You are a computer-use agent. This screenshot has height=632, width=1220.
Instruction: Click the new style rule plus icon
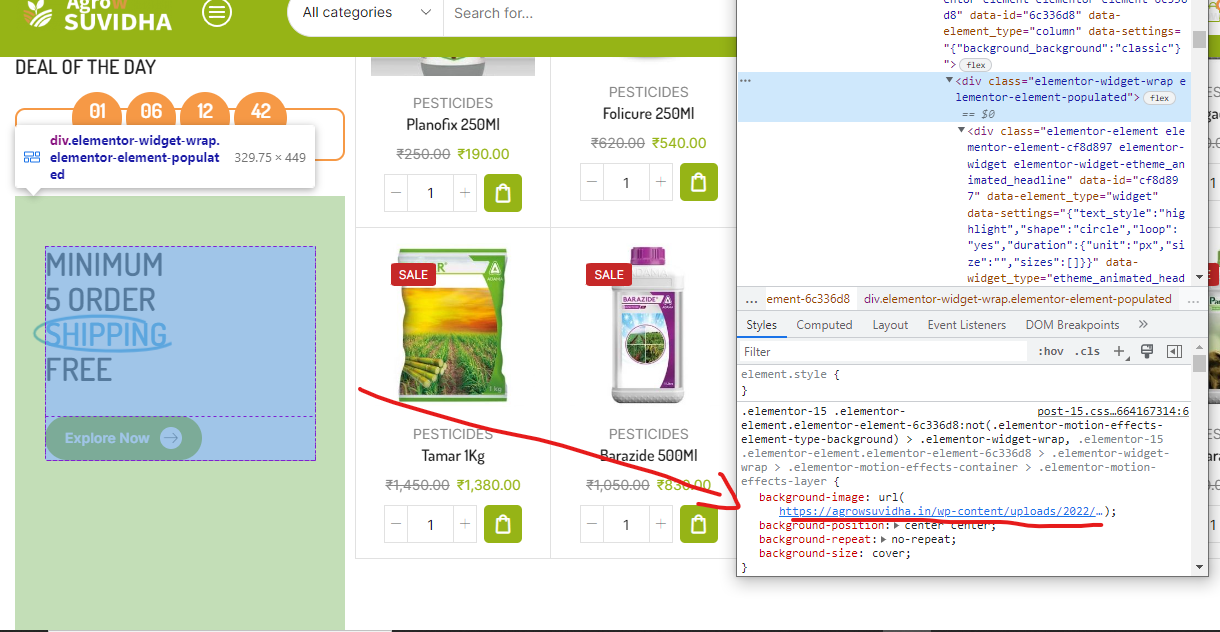(x=1119, y=351)
